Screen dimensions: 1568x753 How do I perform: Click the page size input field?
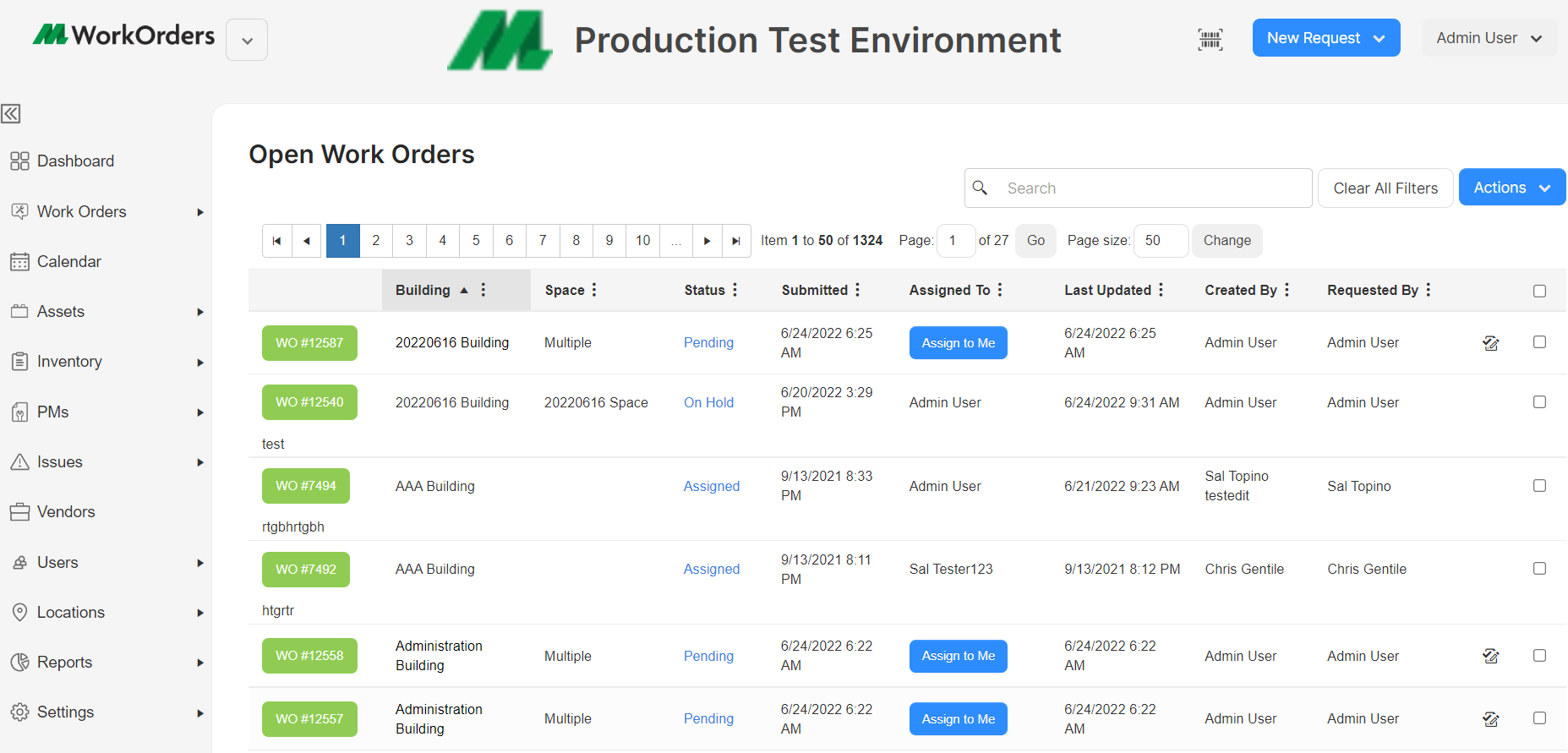[x=1161, y=241]
